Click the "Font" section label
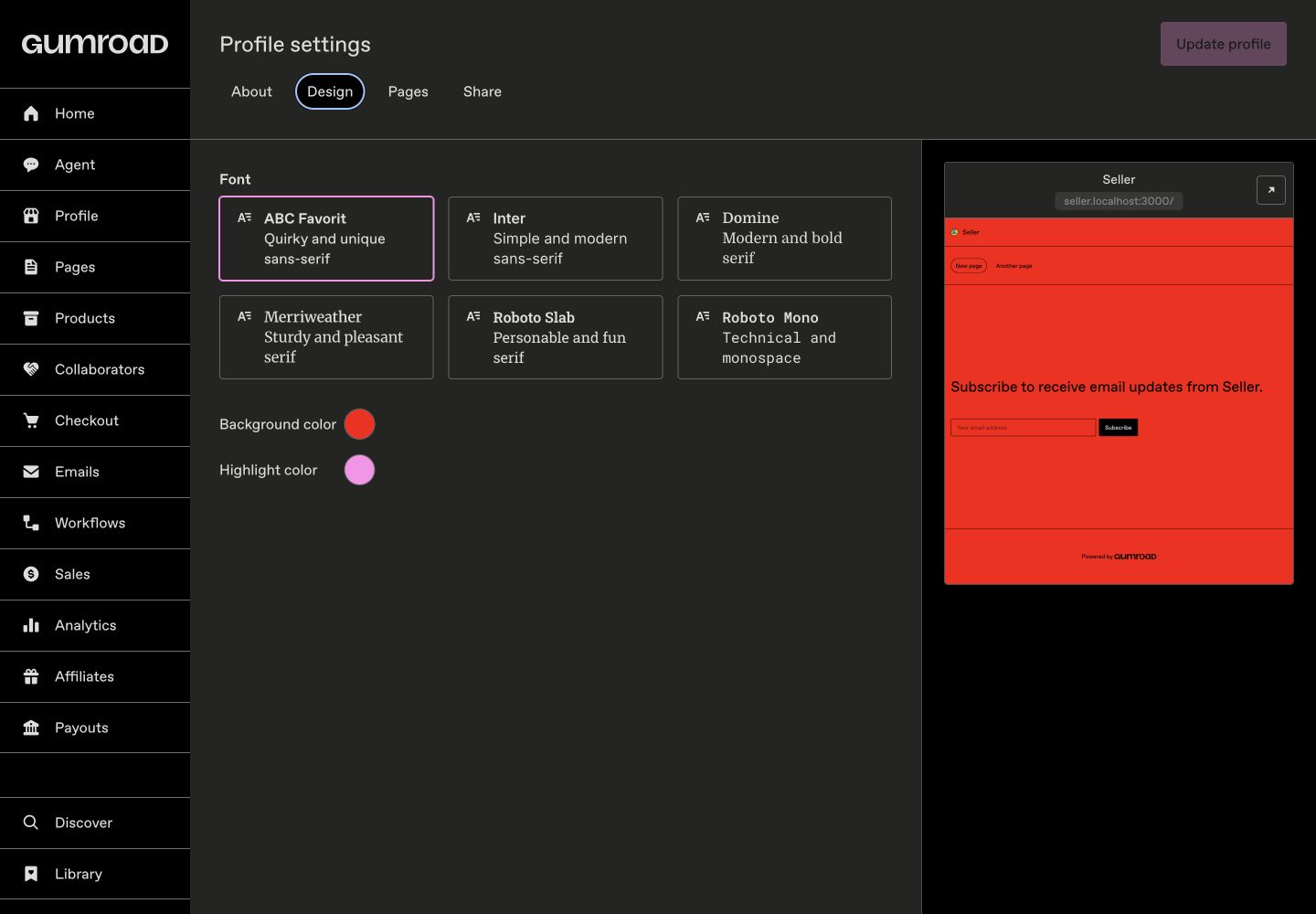 (235, 179)
